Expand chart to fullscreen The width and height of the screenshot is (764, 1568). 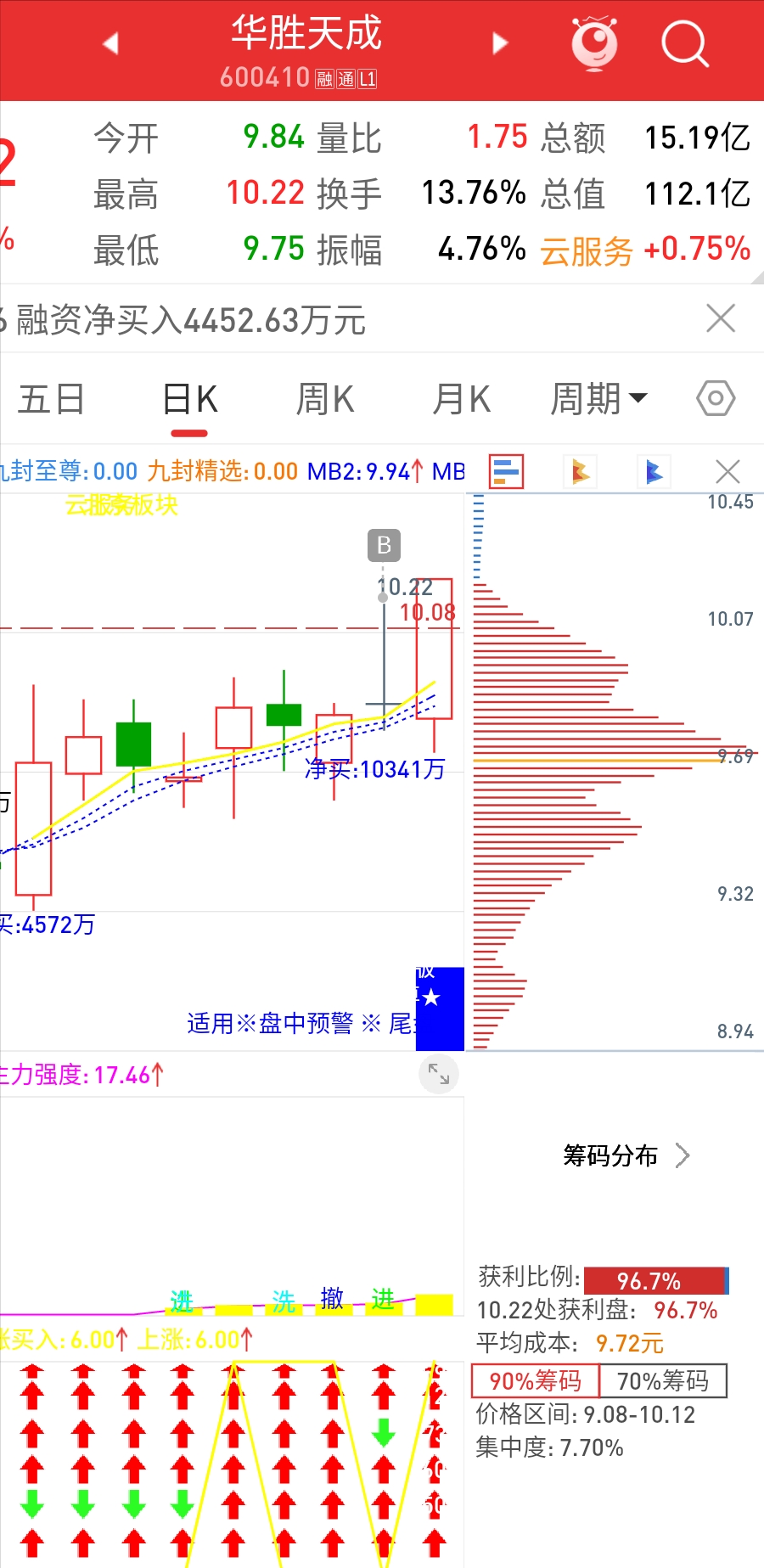click(x=439, y=1074)
